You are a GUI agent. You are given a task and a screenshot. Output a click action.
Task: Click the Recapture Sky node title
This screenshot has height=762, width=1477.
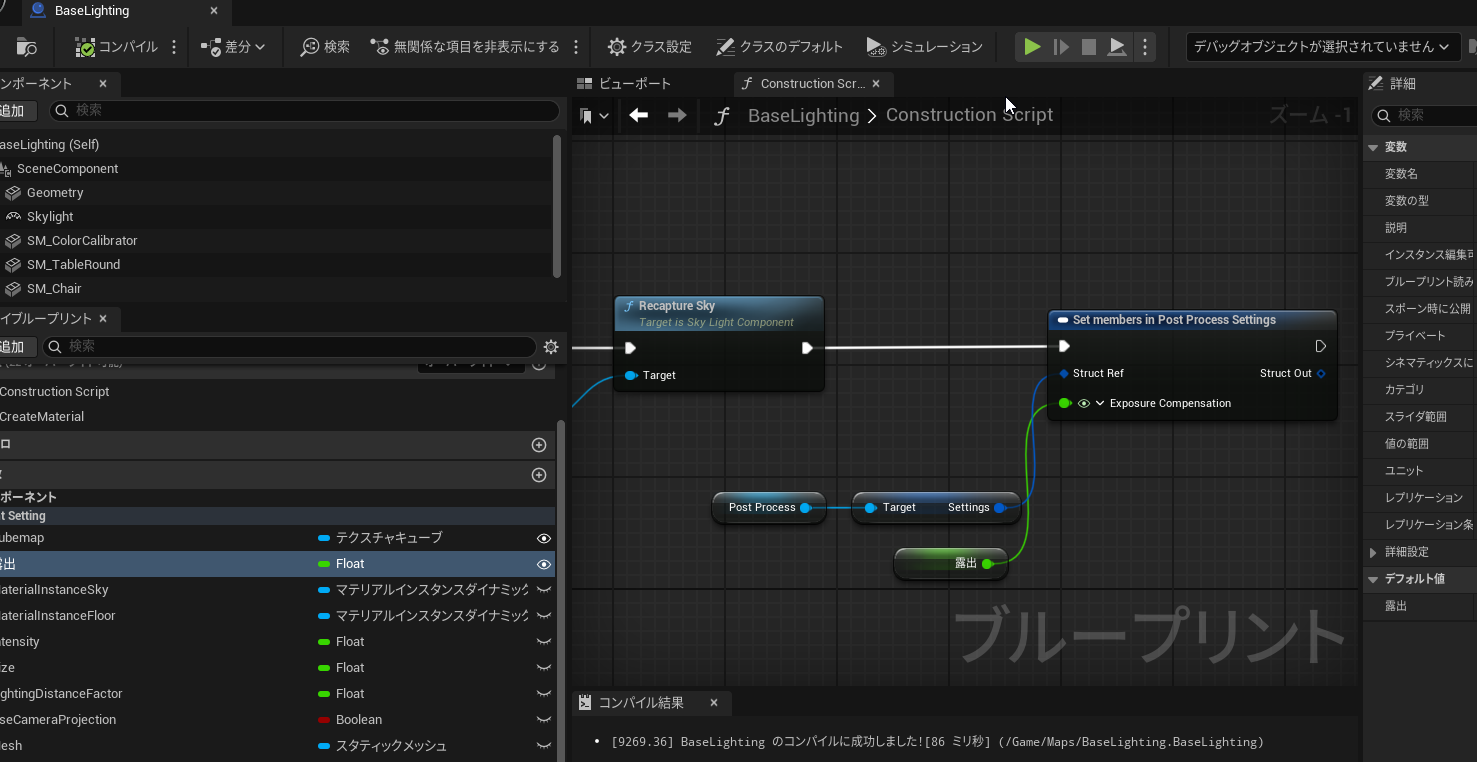click(x=677, y=306)
